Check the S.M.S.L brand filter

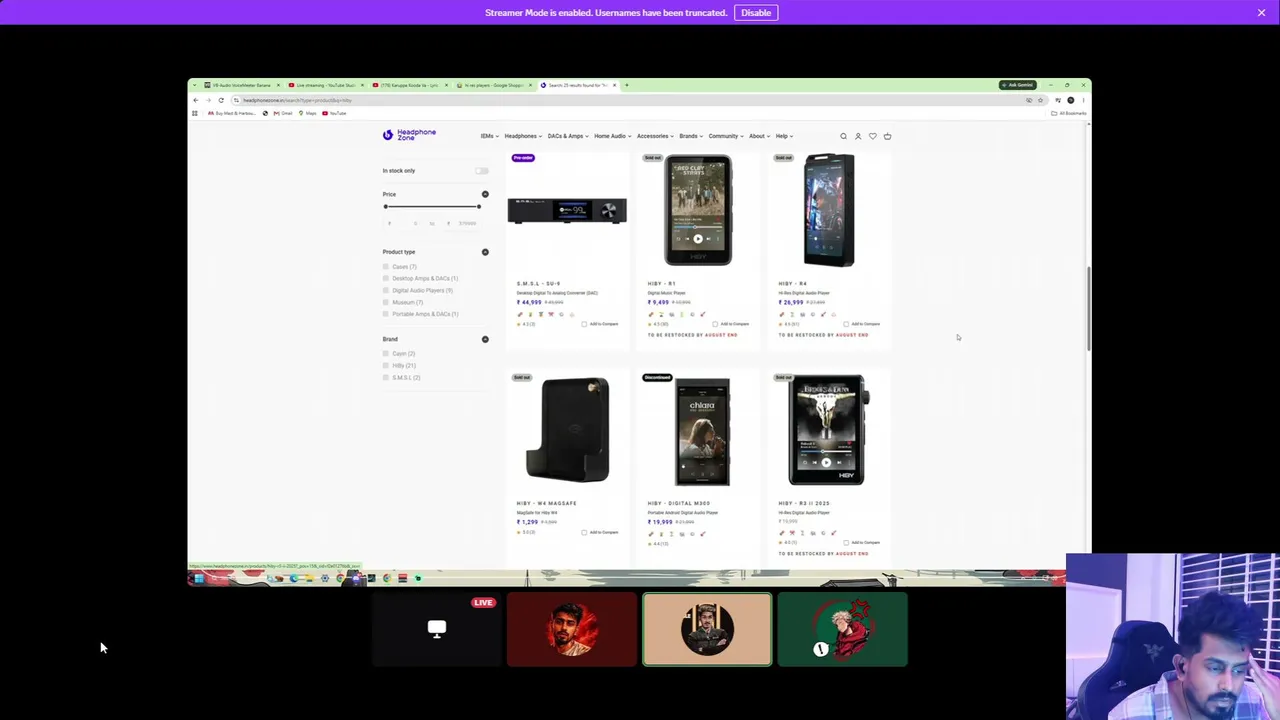(x=386, y=378)
